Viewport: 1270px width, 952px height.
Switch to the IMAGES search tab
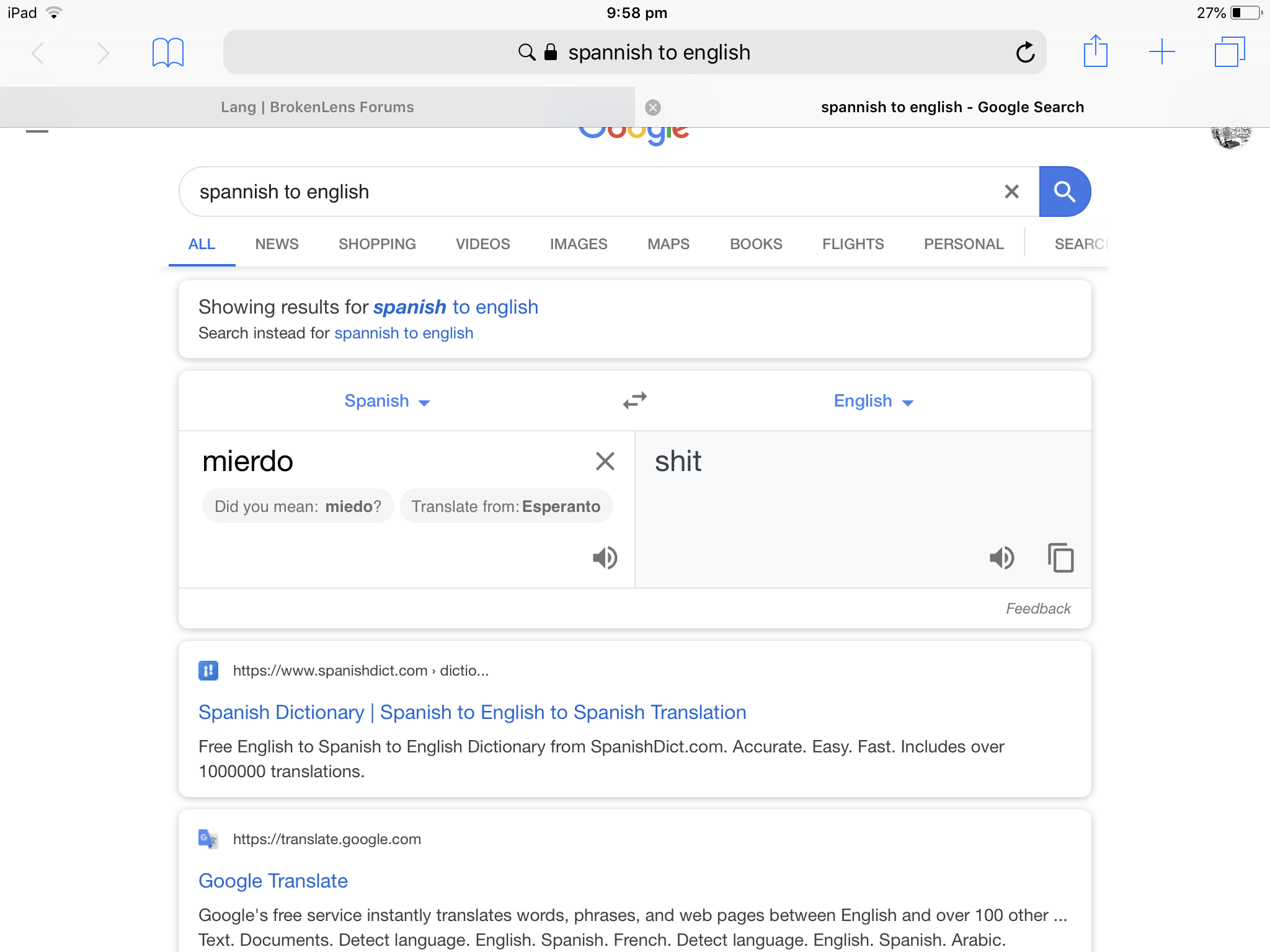579,244
